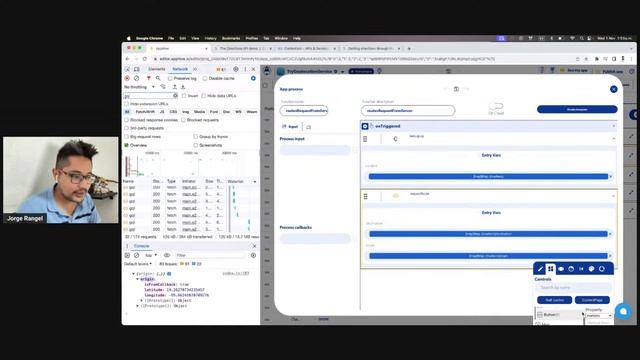
Task: Check Blocked response cookies checkbox
Action: [x=127, y=120]
